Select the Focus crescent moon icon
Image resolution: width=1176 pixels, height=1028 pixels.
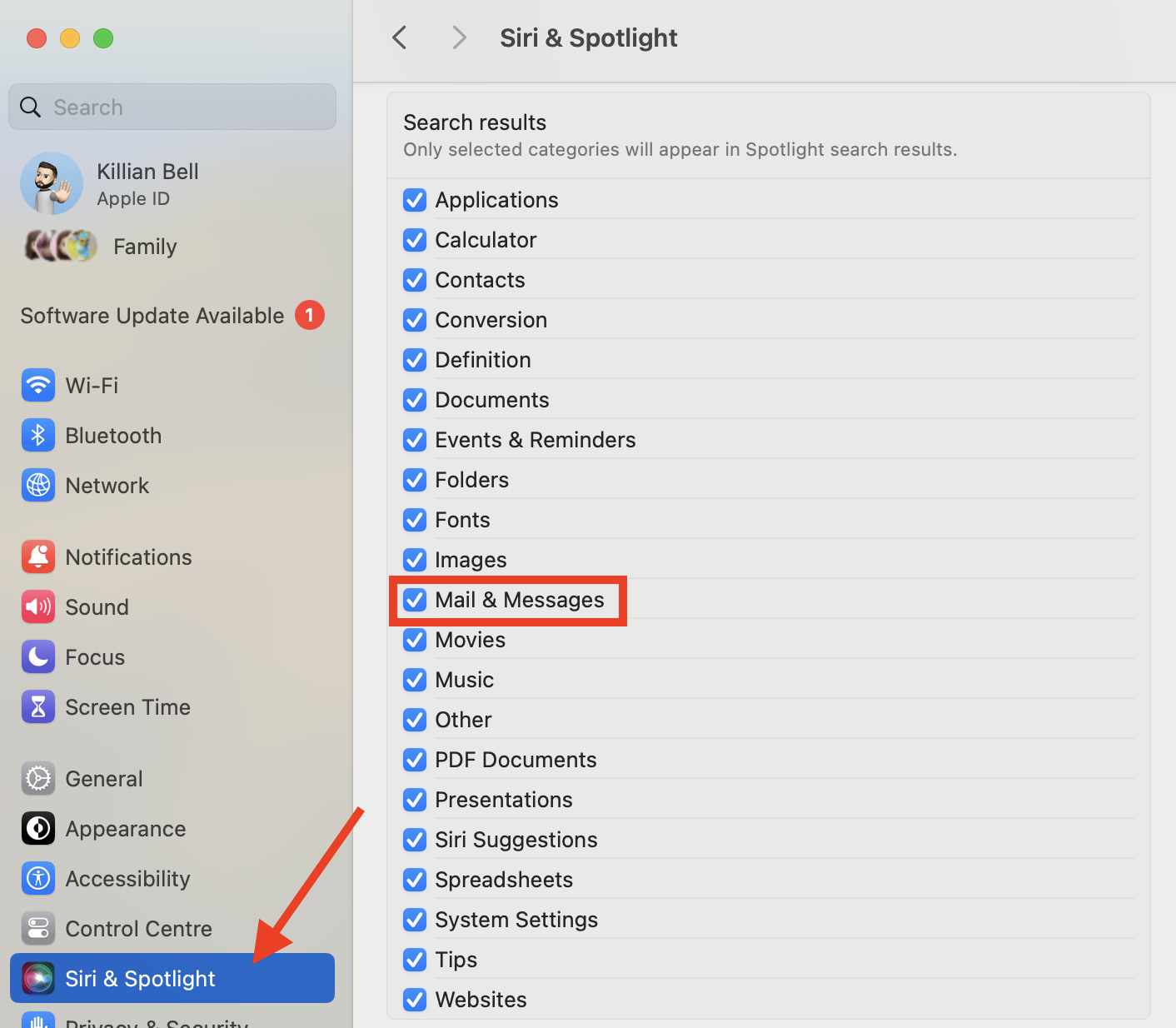[38, 656]
